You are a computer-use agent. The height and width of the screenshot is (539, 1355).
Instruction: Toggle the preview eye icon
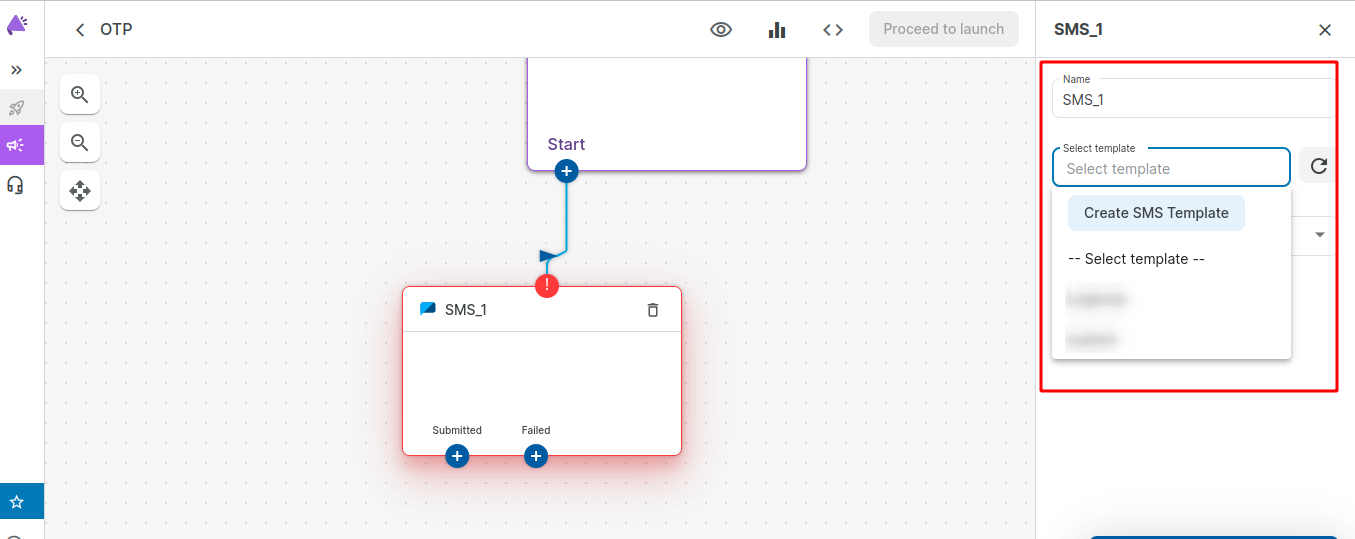(721, 30)
